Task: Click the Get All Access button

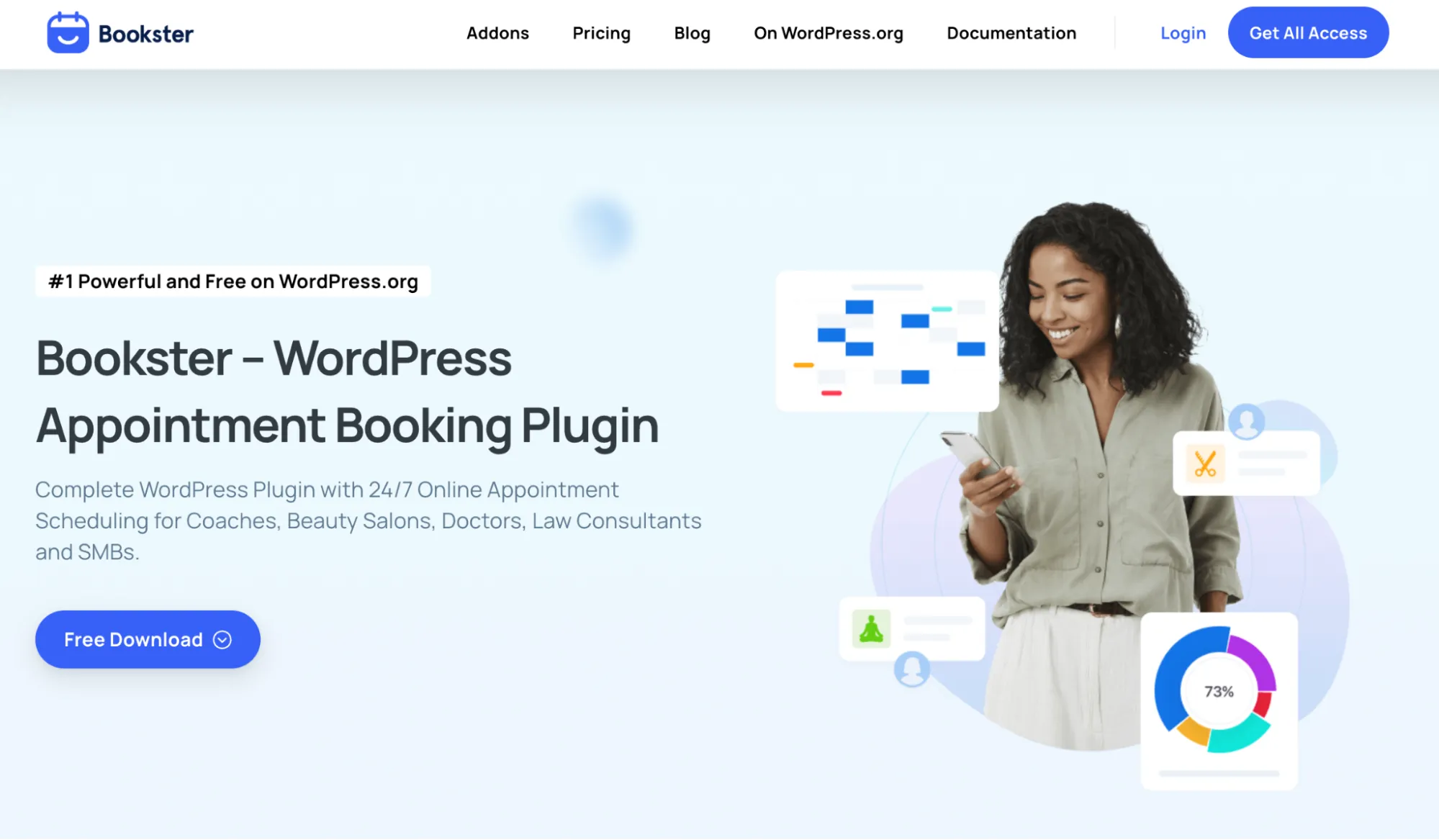Action: 1308,32
